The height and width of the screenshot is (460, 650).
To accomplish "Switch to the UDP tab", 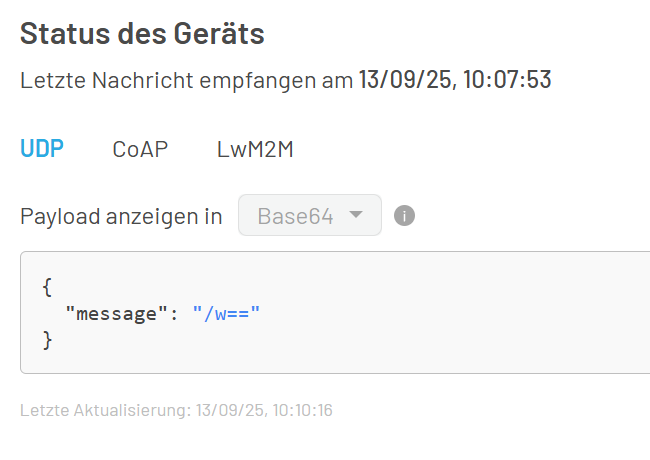I will [x=42, y=148].
